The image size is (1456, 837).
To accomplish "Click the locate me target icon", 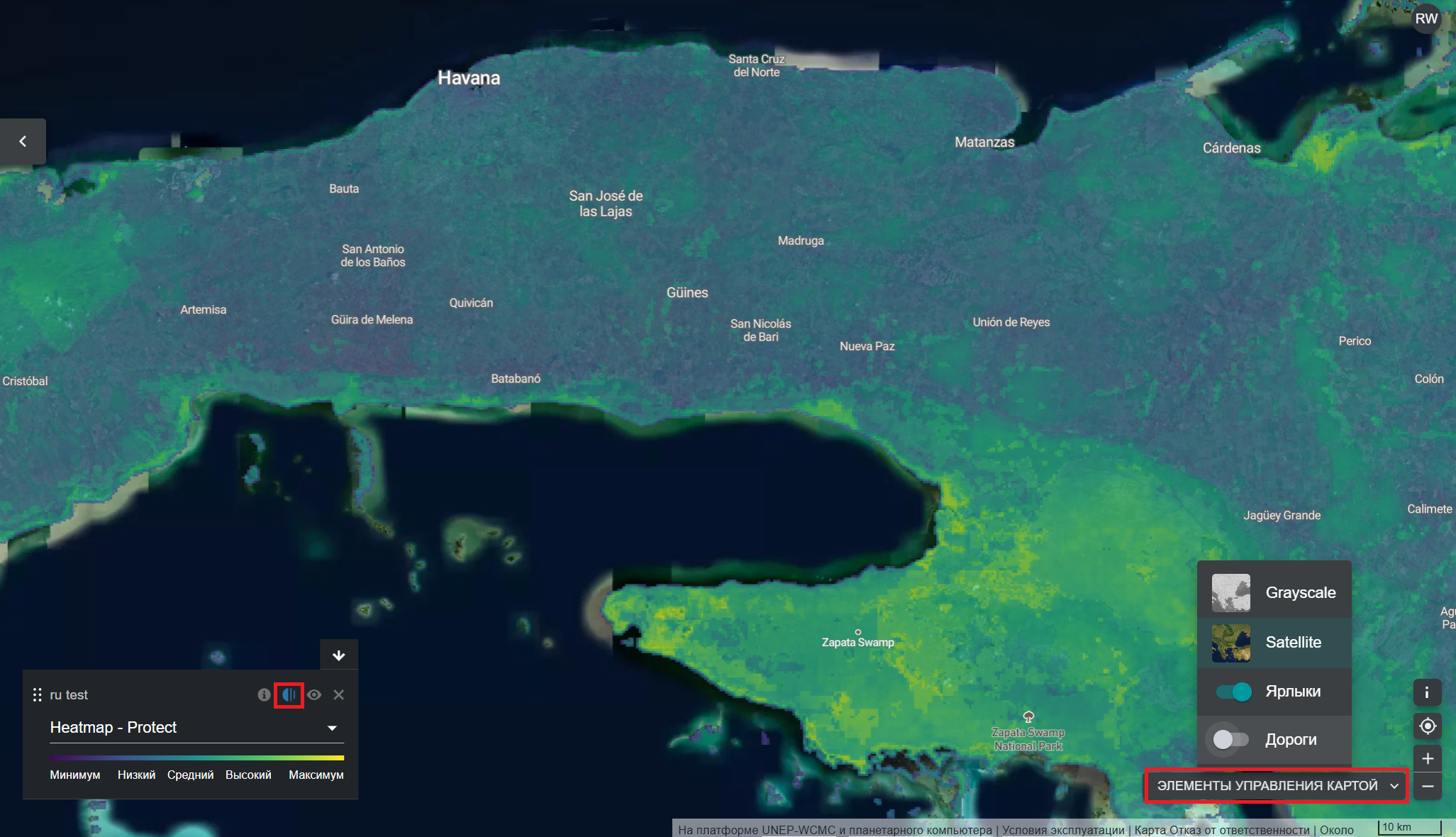I will [x=1427, y=726].
